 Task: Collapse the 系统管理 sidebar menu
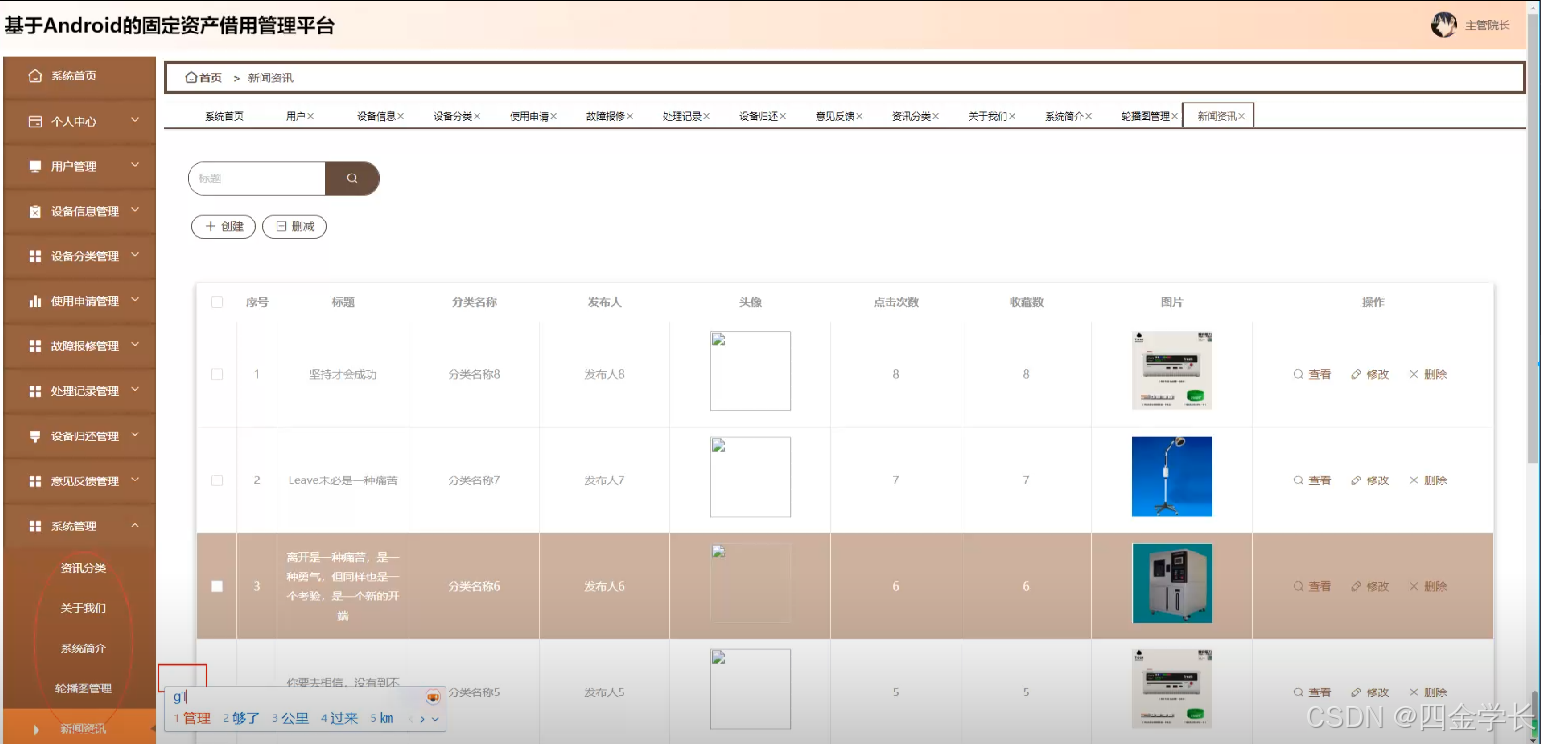[80, 525]
